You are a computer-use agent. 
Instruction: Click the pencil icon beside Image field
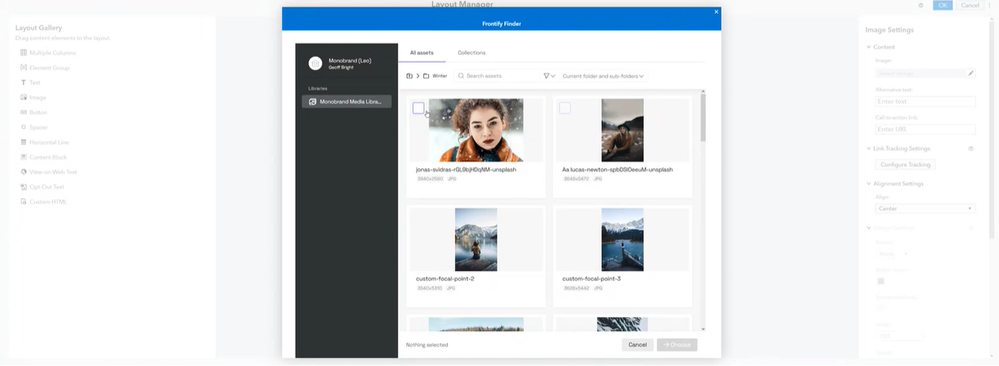pos(971,73)
